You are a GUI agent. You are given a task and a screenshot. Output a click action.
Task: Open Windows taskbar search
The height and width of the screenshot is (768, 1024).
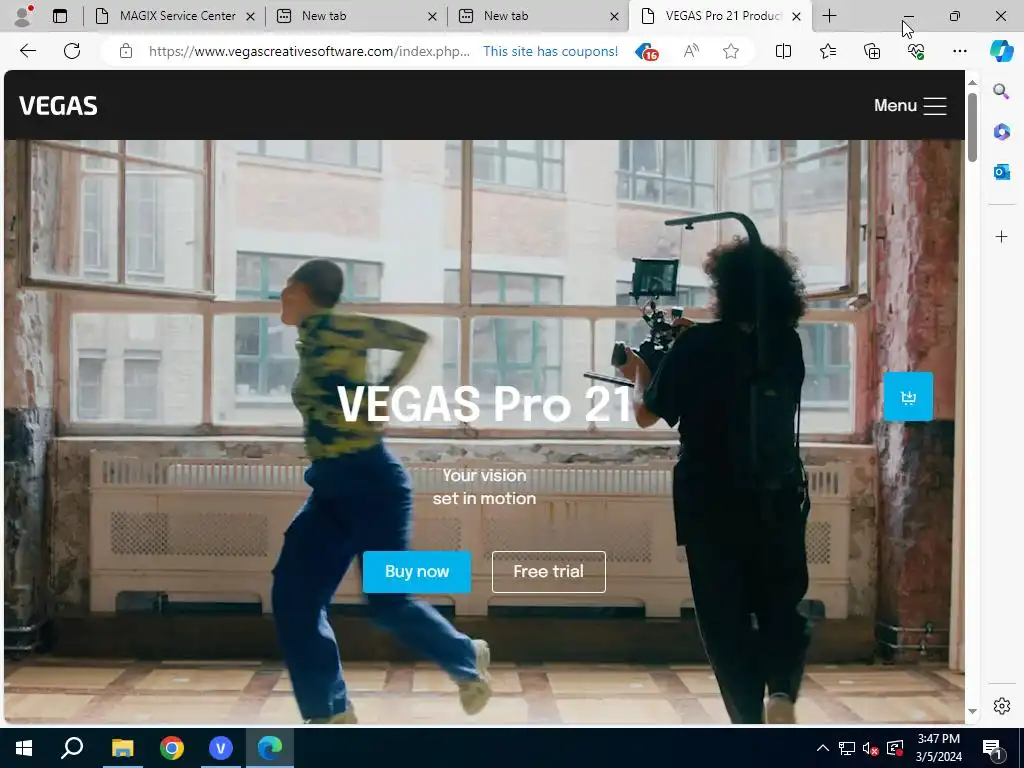72,748
